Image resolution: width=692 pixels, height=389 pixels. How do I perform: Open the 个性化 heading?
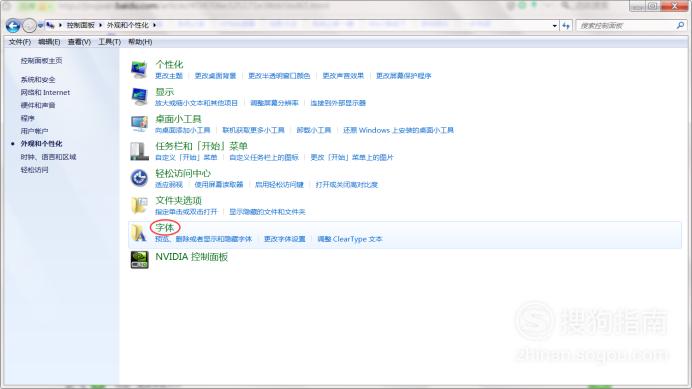point(169,64)
